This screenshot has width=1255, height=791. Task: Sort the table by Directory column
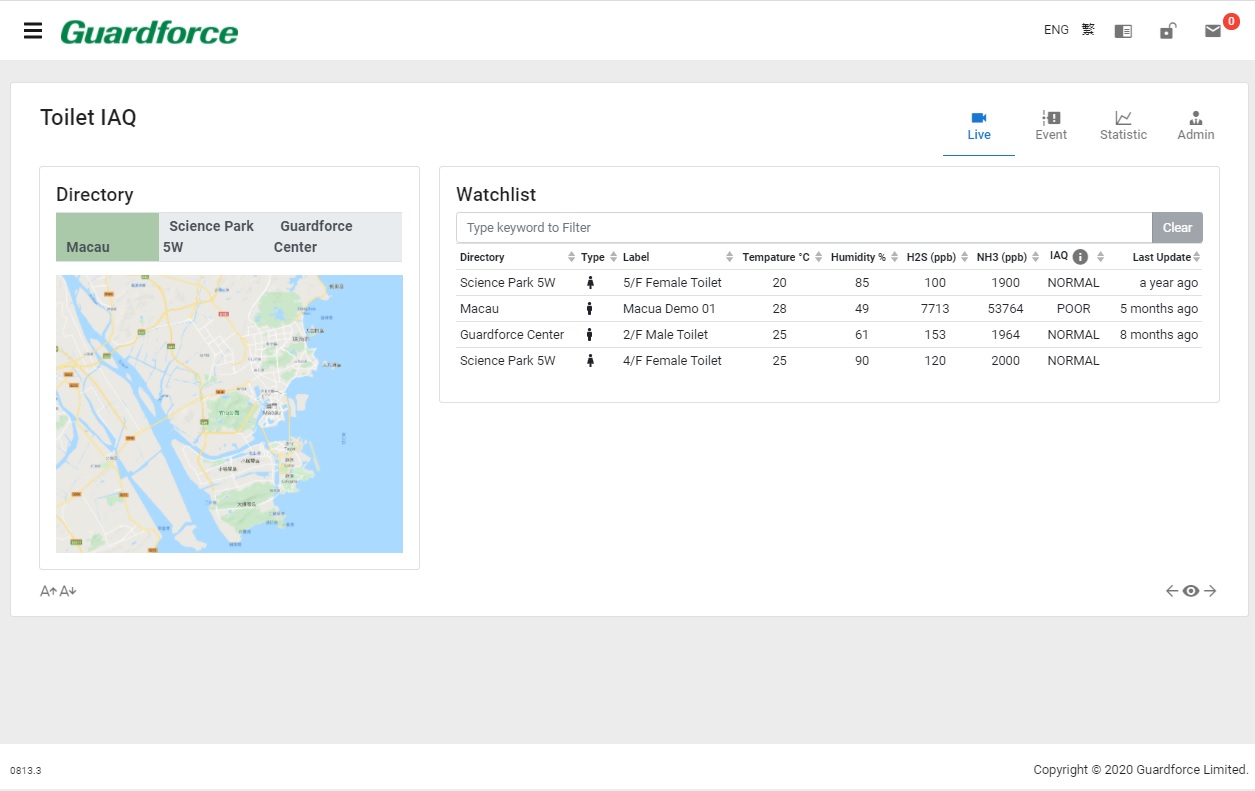pyautogui.click(x=515, y=257)
